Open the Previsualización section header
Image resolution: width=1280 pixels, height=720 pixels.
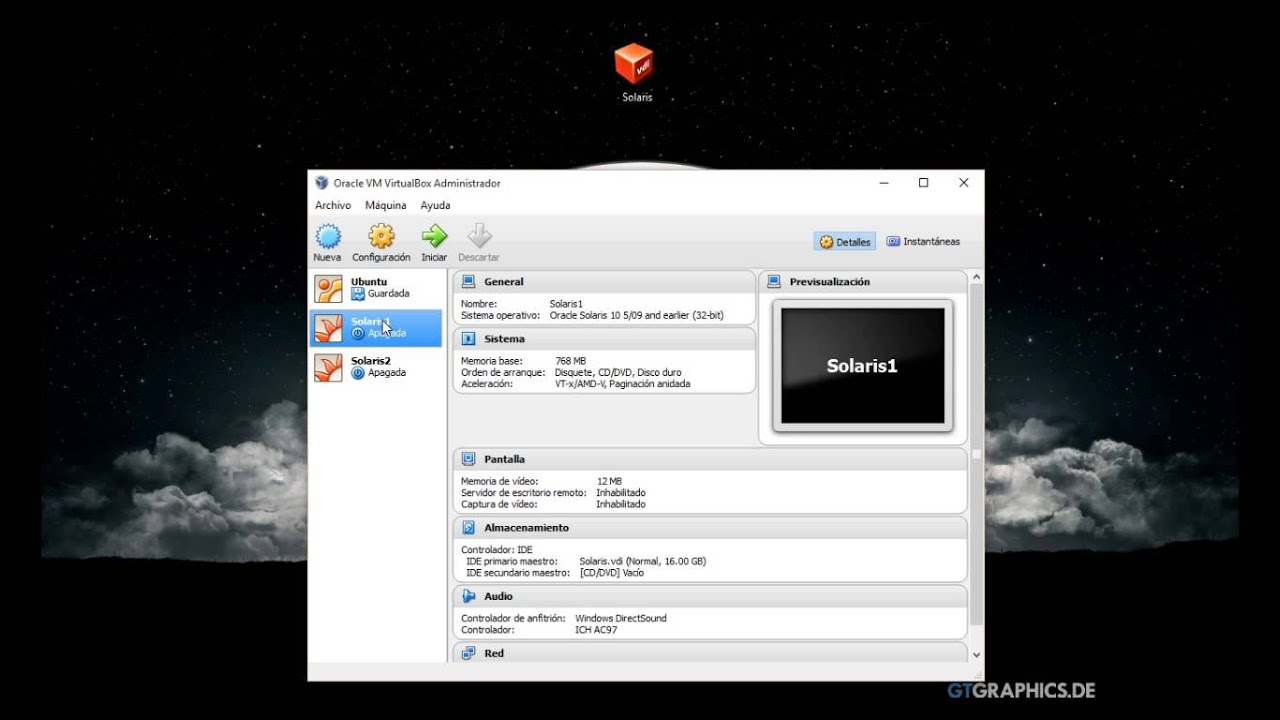coord(863,282)
